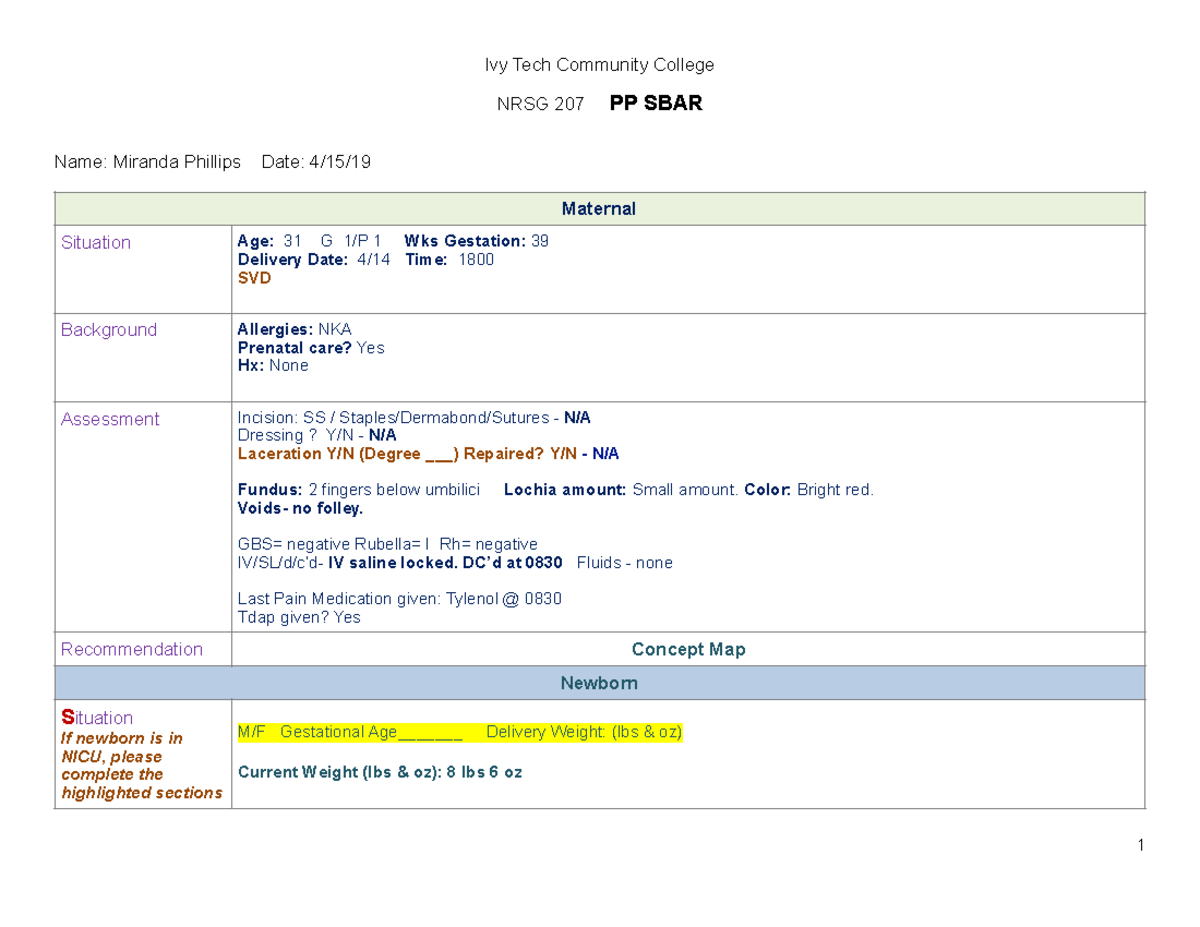Select the SVD text in Situation cell

coord(253,278)
